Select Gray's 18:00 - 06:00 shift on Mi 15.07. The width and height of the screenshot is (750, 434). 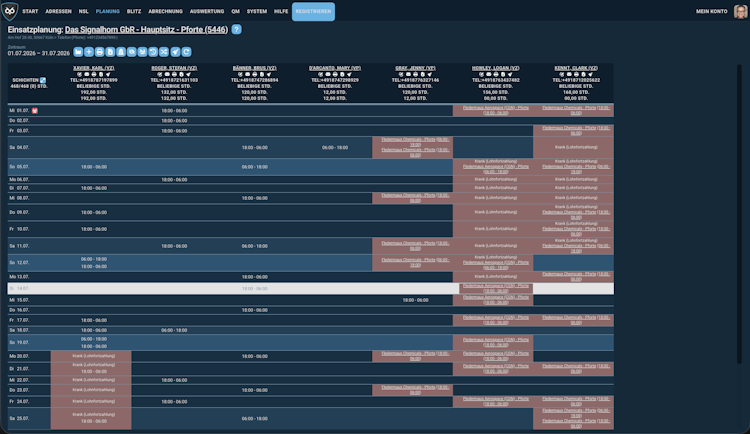coord(415,300)
